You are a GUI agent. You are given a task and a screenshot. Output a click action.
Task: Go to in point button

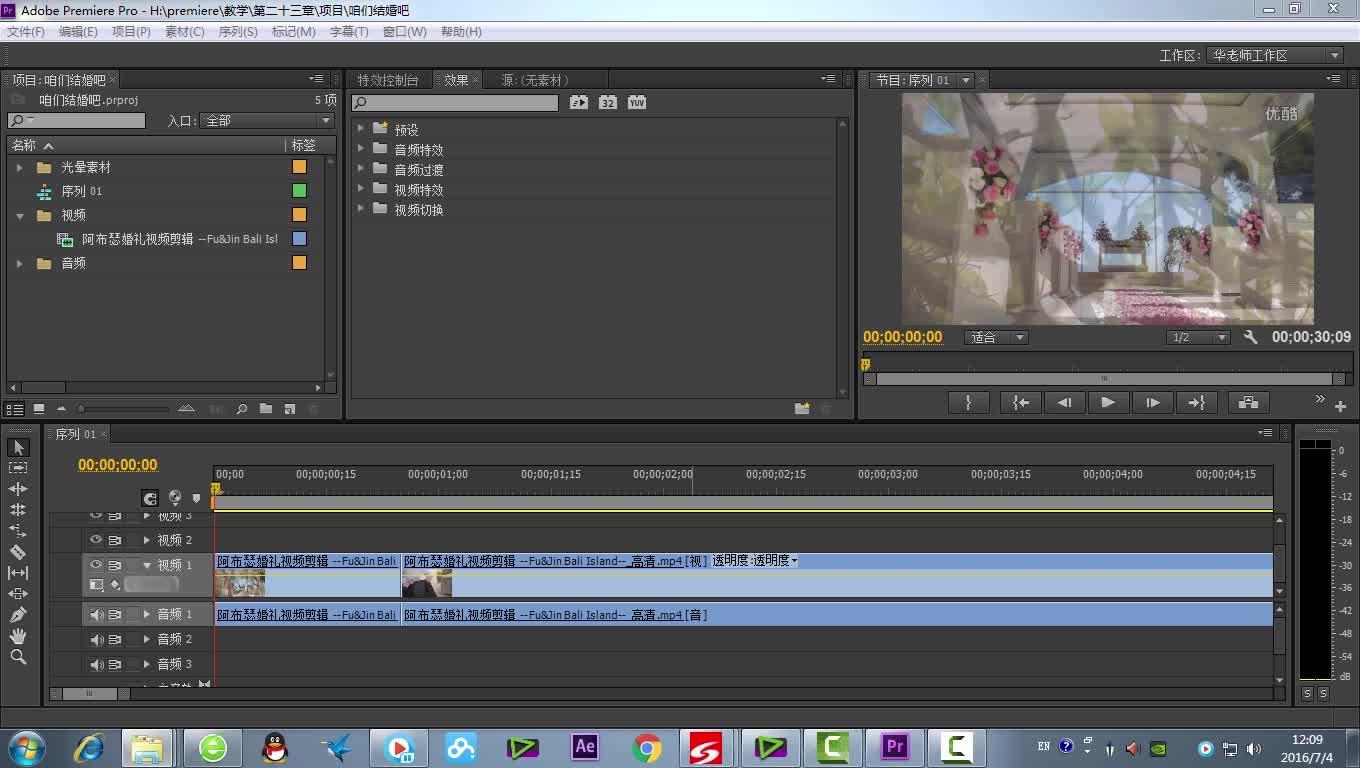point(1020,402)
